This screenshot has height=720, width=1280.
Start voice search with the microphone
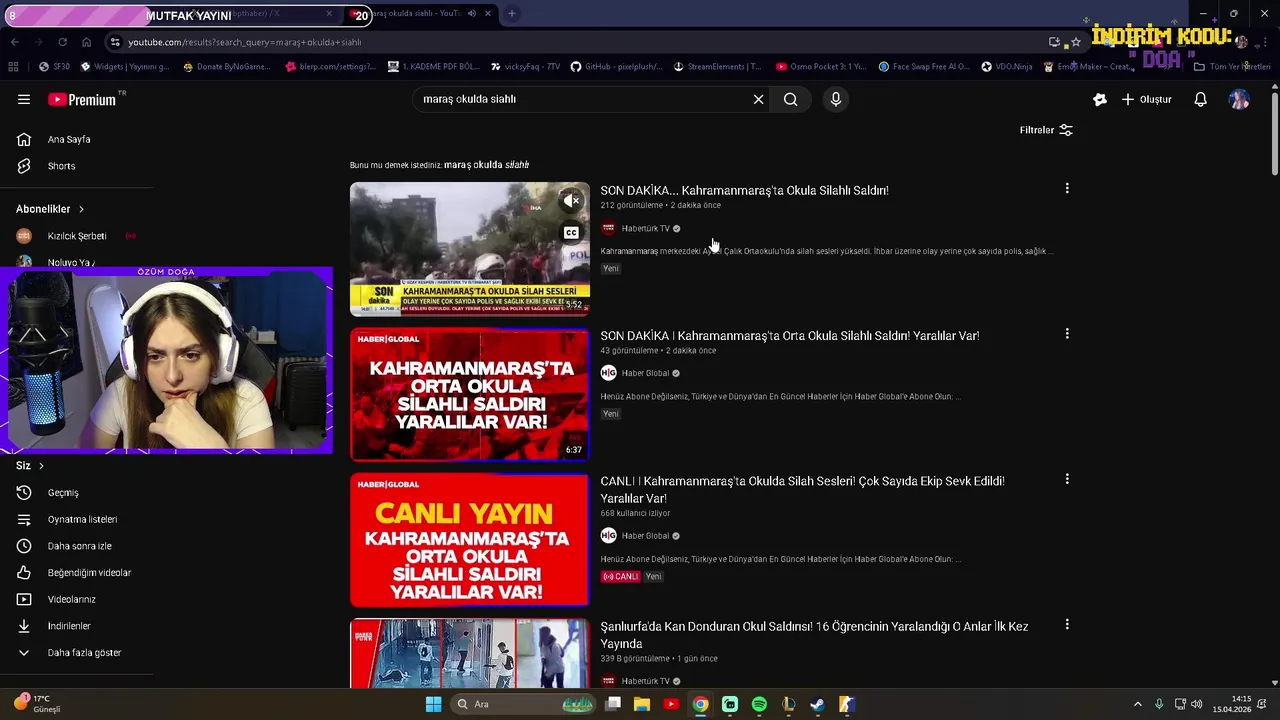click(x=836, y=99)
